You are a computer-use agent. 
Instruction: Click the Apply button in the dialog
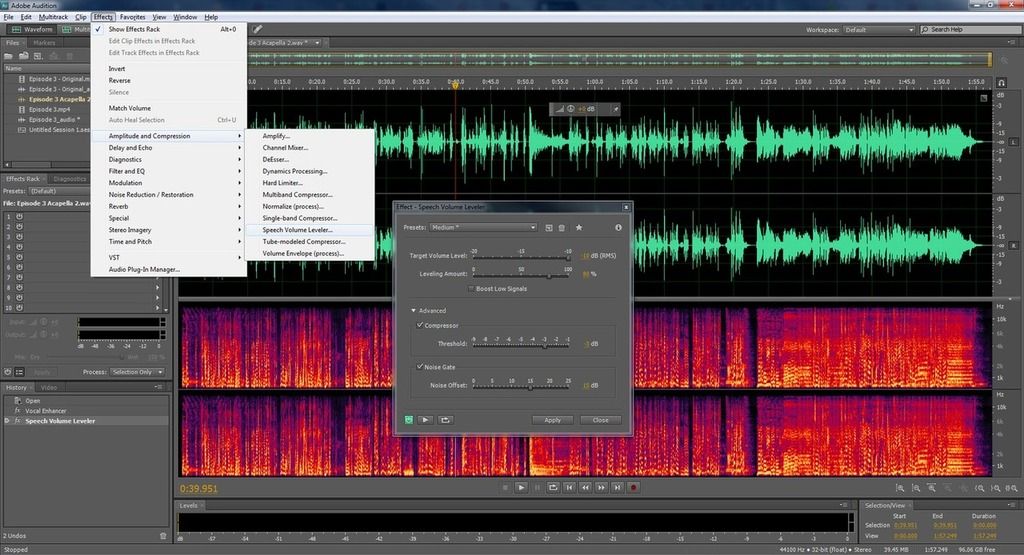click(x=552, y=420)
